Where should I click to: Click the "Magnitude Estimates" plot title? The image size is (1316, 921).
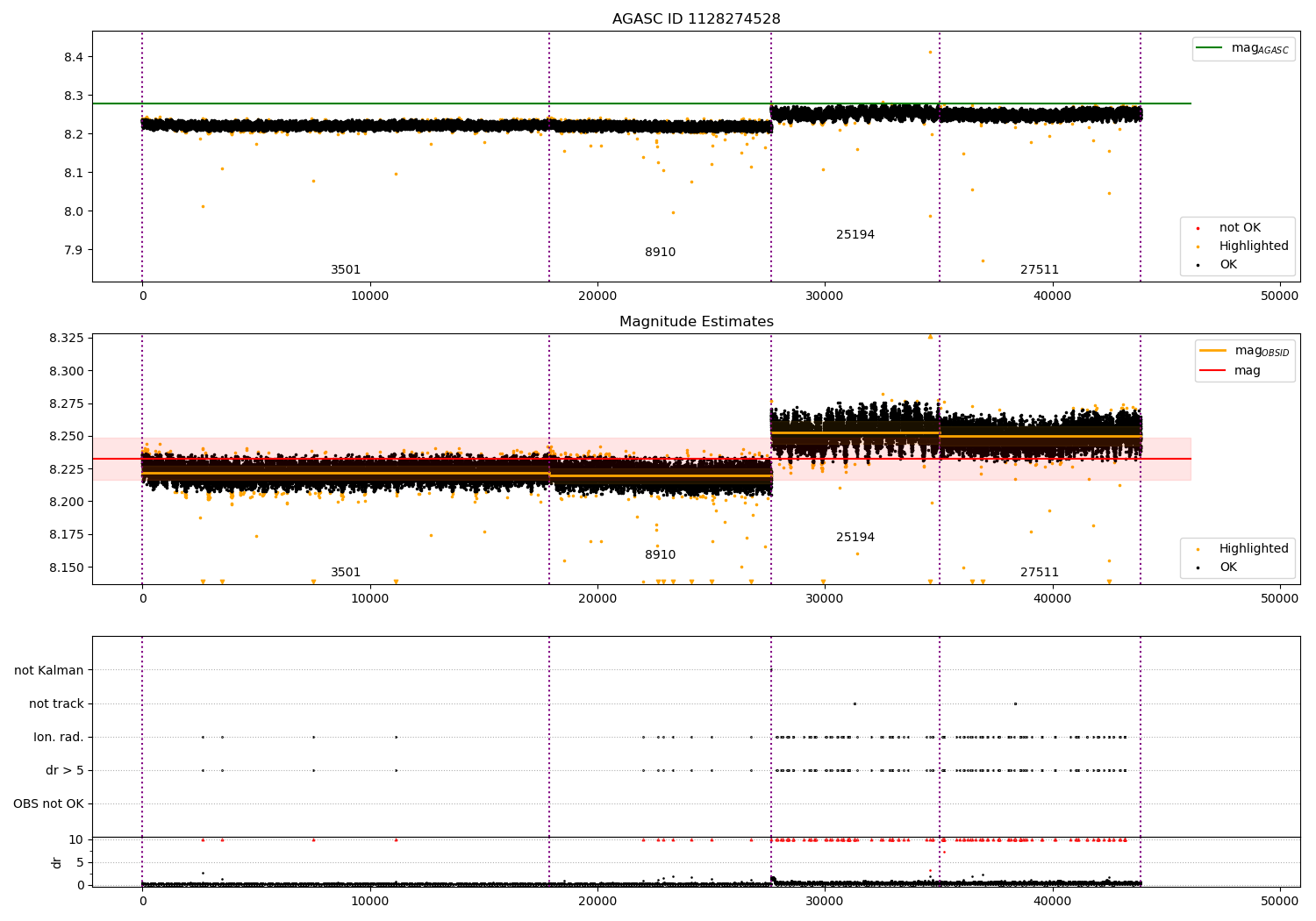click(x=696, y=322)
